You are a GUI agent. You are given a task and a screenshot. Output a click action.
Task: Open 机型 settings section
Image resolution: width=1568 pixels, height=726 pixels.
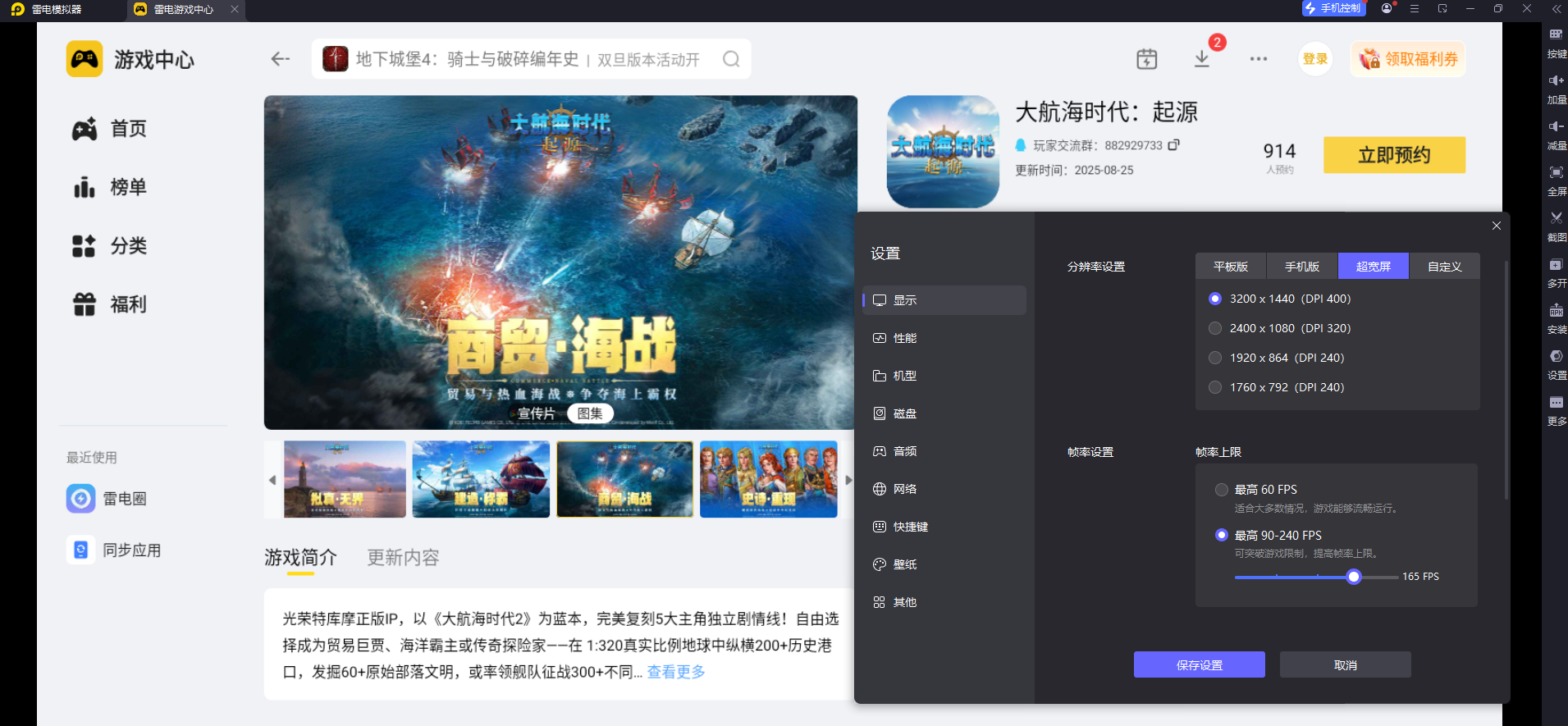(944, 376)
